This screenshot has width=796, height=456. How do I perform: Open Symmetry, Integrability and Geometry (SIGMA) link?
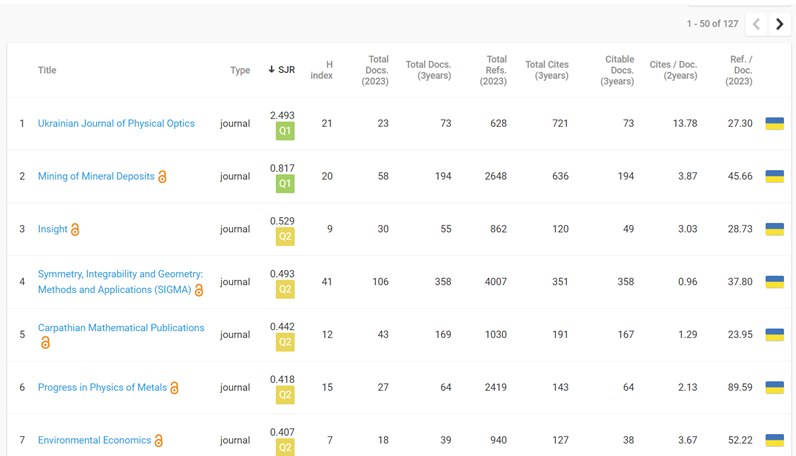(120, 282)
